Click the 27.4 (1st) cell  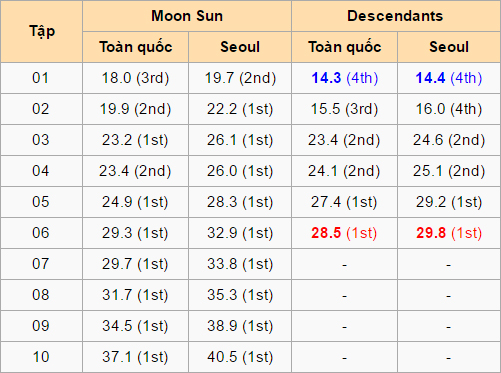point(344,202)
